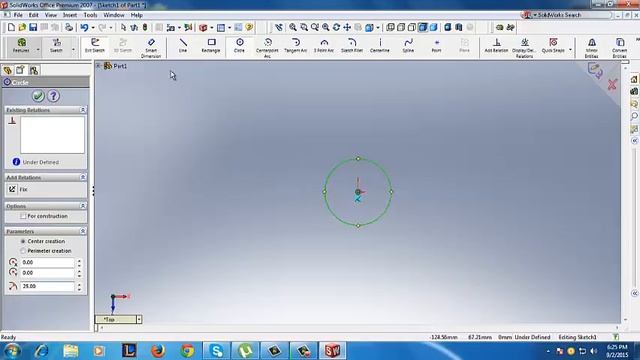
Task: Create a new document icon
Action: tap(11, 27)
